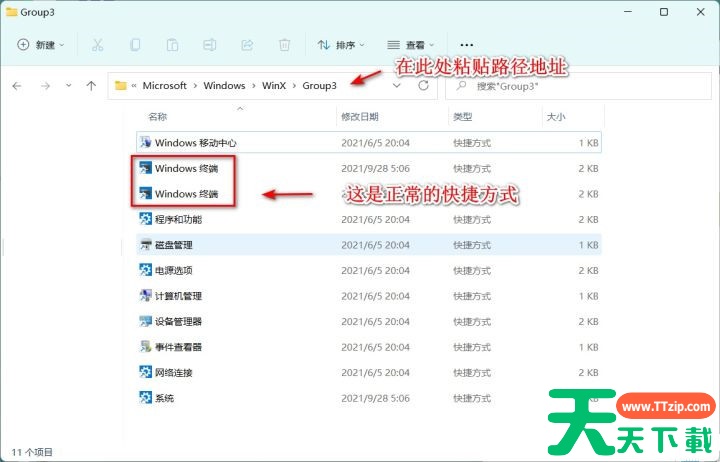Click the Group3 title bar folder icon
Viewport: 720px width, 462px height.
coord(11,12)
